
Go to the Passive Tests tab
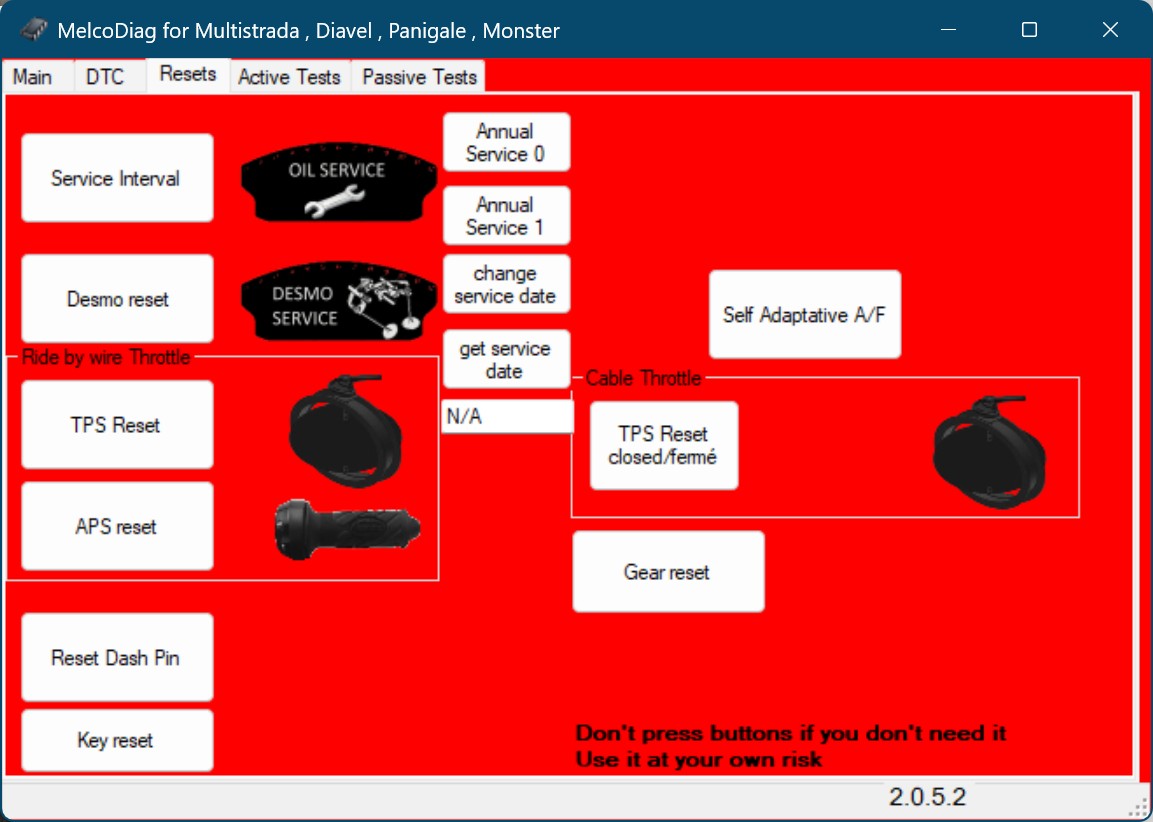(419, 76)
